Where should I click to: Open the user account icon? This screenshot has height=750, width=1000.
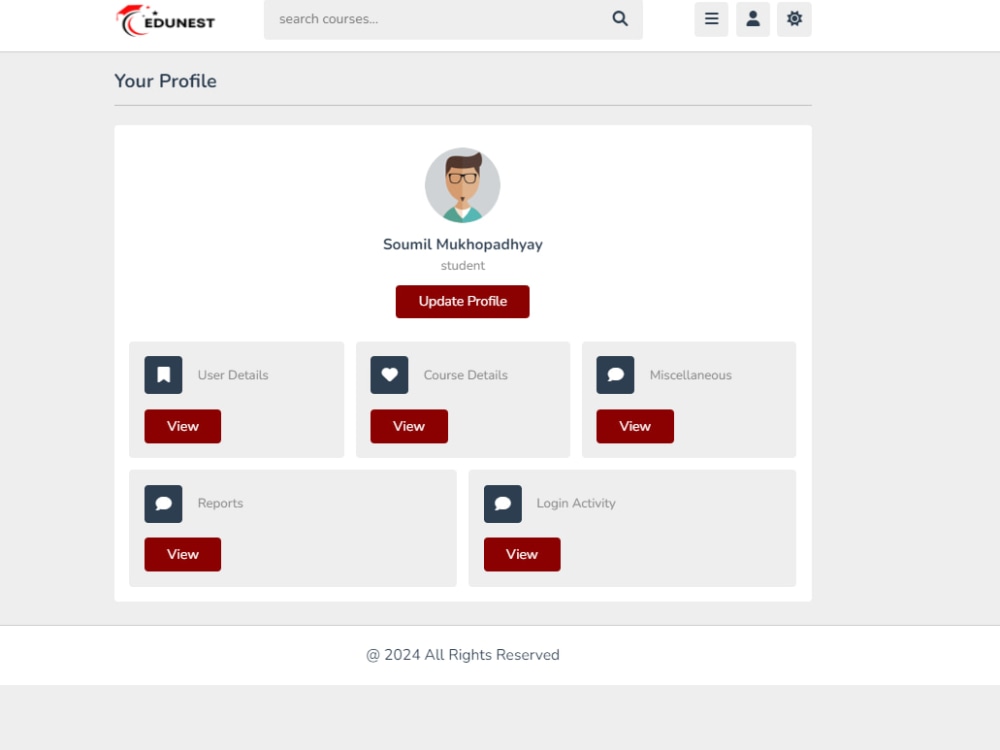[753, 19]
